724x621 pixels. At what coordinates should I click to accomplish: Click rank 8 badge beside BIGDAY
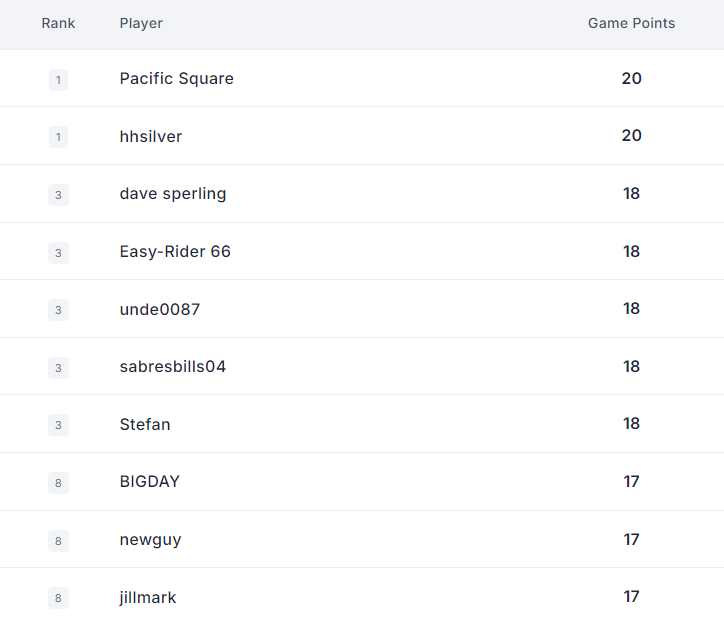[58, 483]
